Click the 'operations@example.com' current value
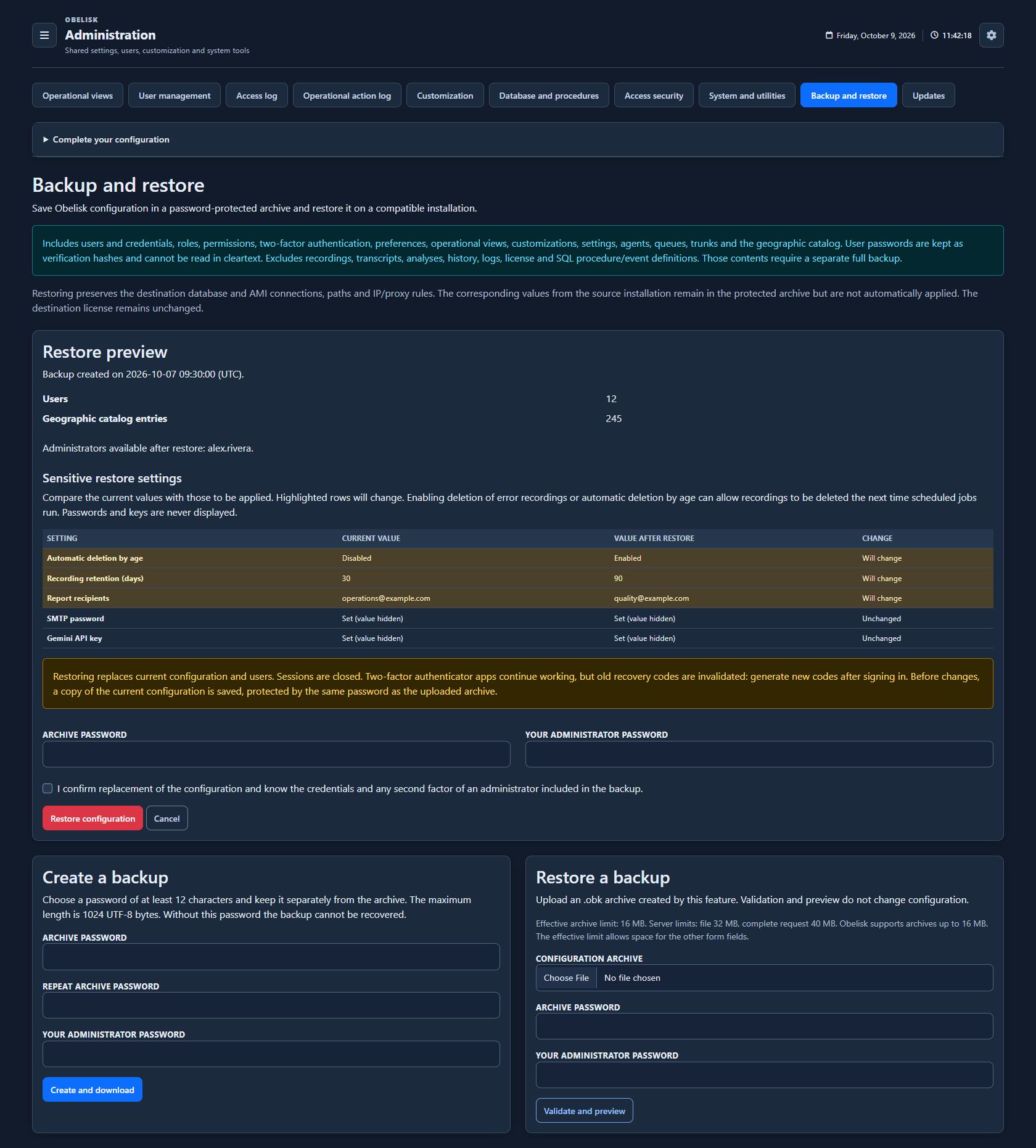The image size is (1036, 1148). coord(386,598)
